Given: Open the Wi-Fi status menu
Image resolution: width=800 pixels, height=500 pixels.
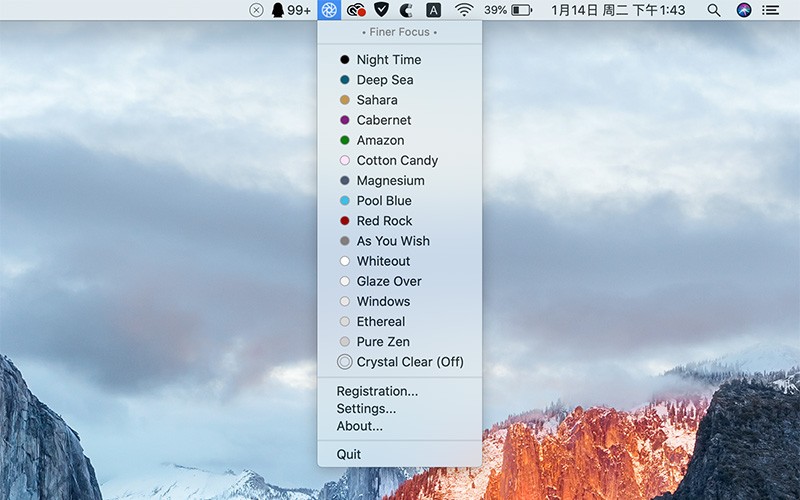Looking at the screenshot, I should tap(464, 10).
